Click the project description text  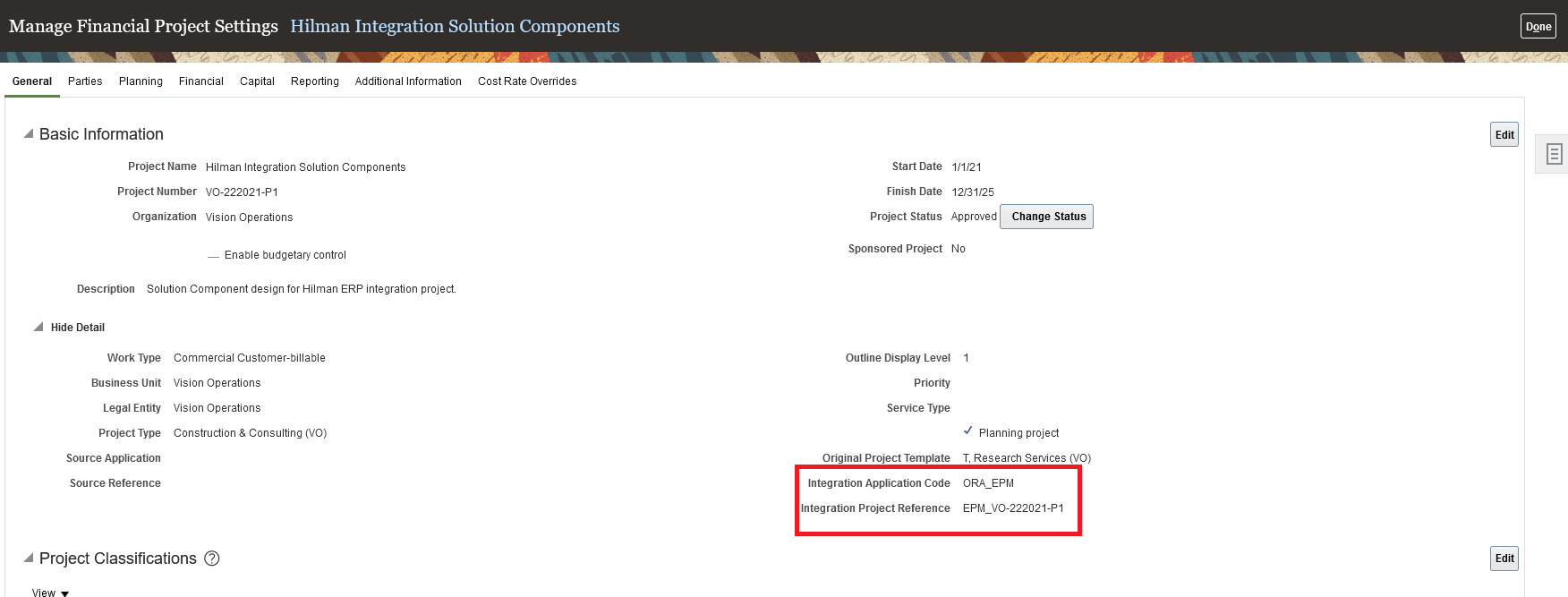(x=302, y=289)
